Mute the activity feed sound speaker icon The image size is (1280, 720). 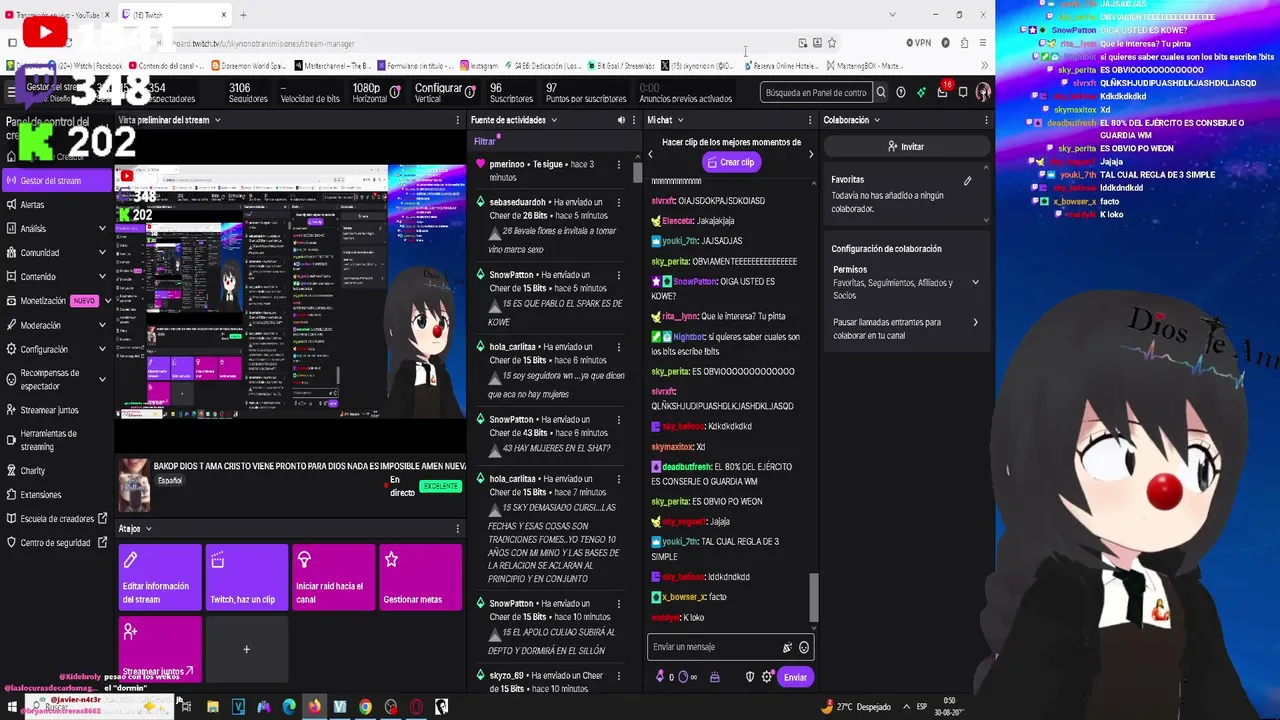pos(621,120)
